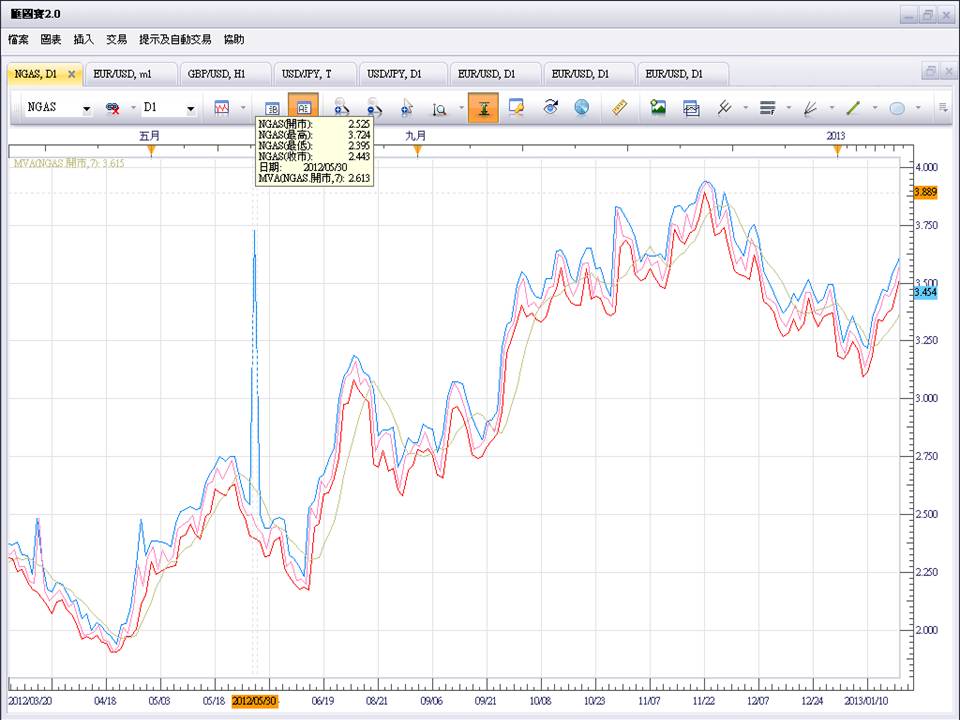The image size is (960, 720).
Task: Click the MVA(NGAS 開市,7) indicator label
Action: (69, 163)
